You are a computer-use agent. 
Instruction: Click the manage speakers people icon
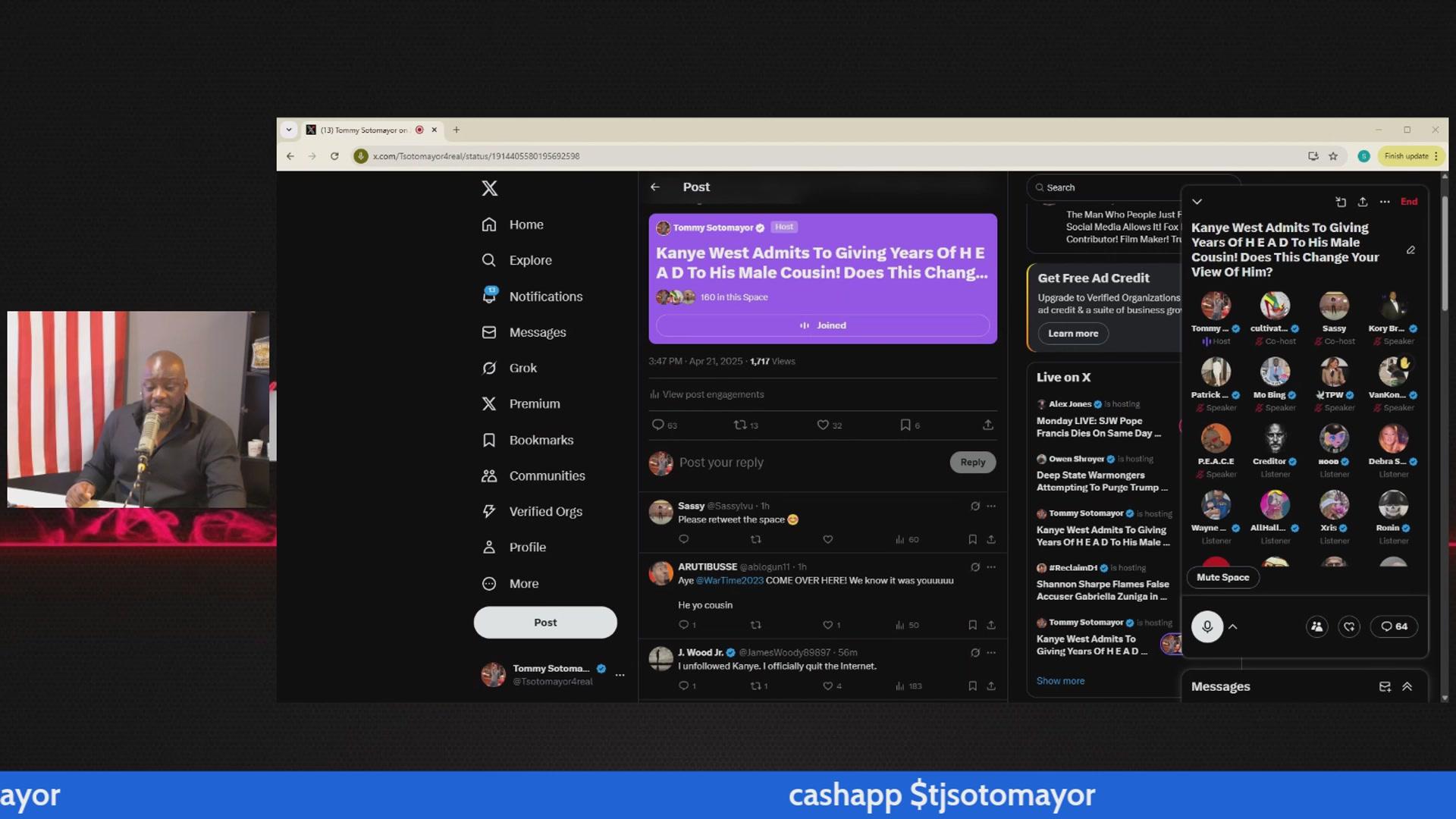(1317, 626)
